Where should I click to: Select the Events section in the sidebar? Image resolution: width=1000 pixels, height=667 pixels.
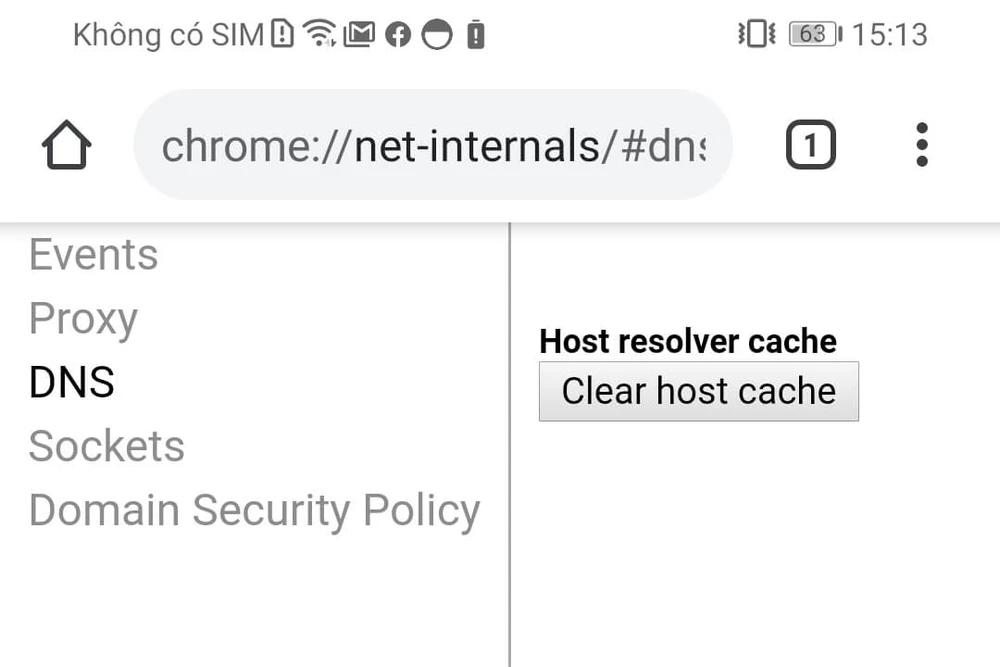(x=93, y=255)
